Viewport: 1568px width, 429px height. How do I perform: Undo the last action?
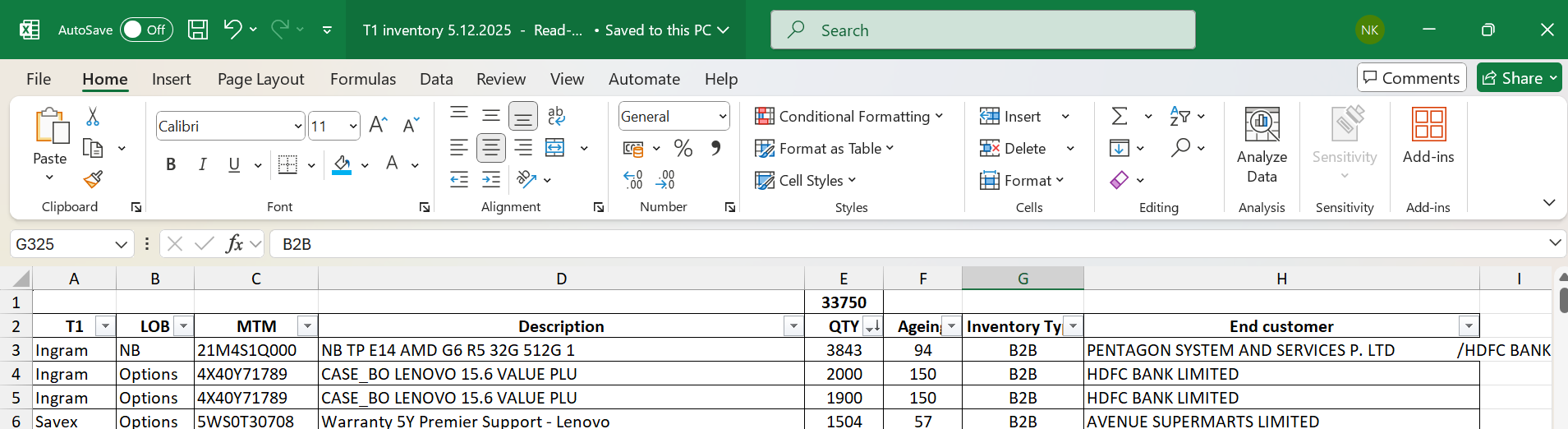[232, 30]
